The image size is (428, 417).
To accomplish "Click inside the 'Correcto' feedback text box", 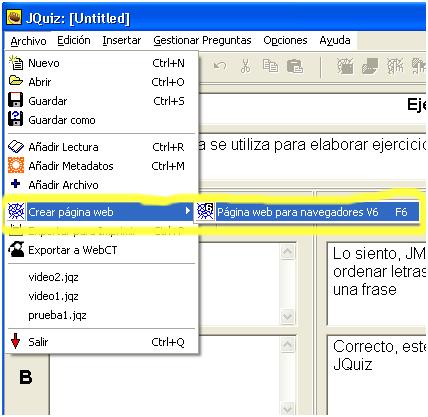I will [x=377, y=375].
